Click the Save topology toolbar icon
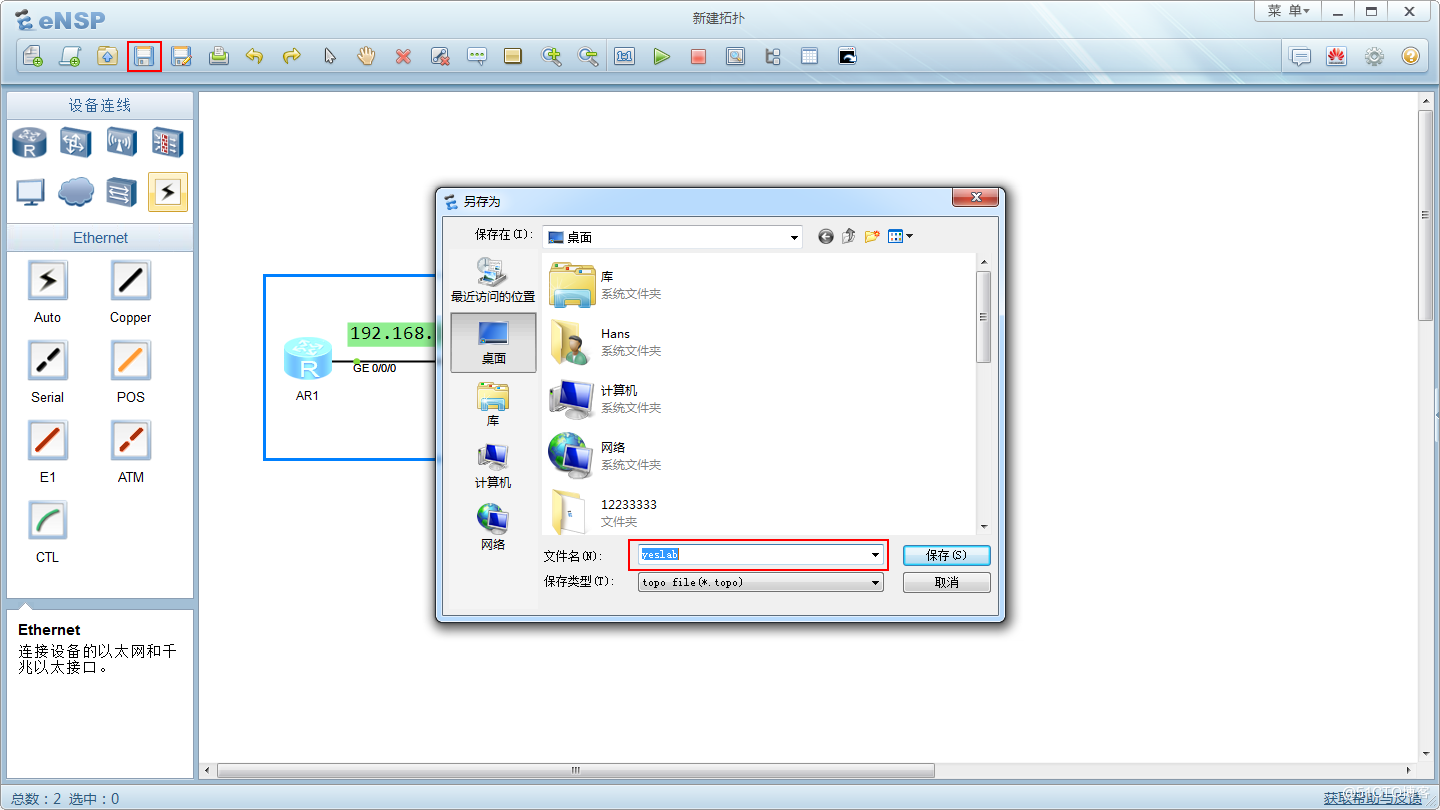The width and height of the screenshot is (1440, 810). click(145, 56)
